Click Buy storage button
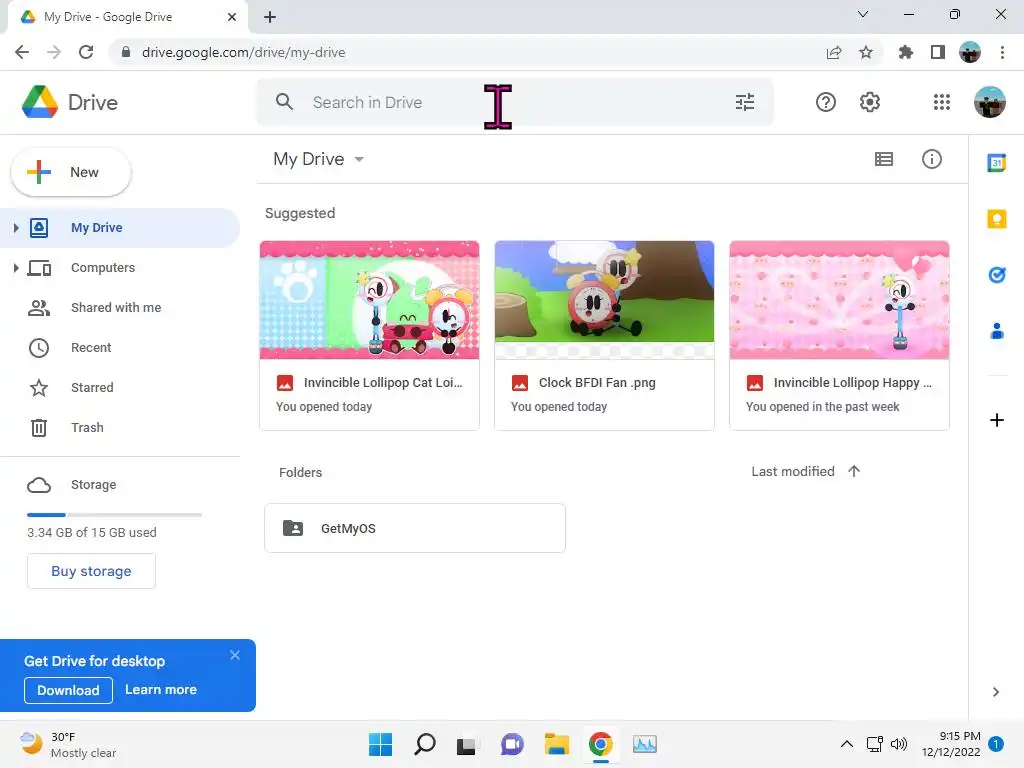The height and width of the screenshot is (768, 1024). pyautogui.click(x=91, y=571)
